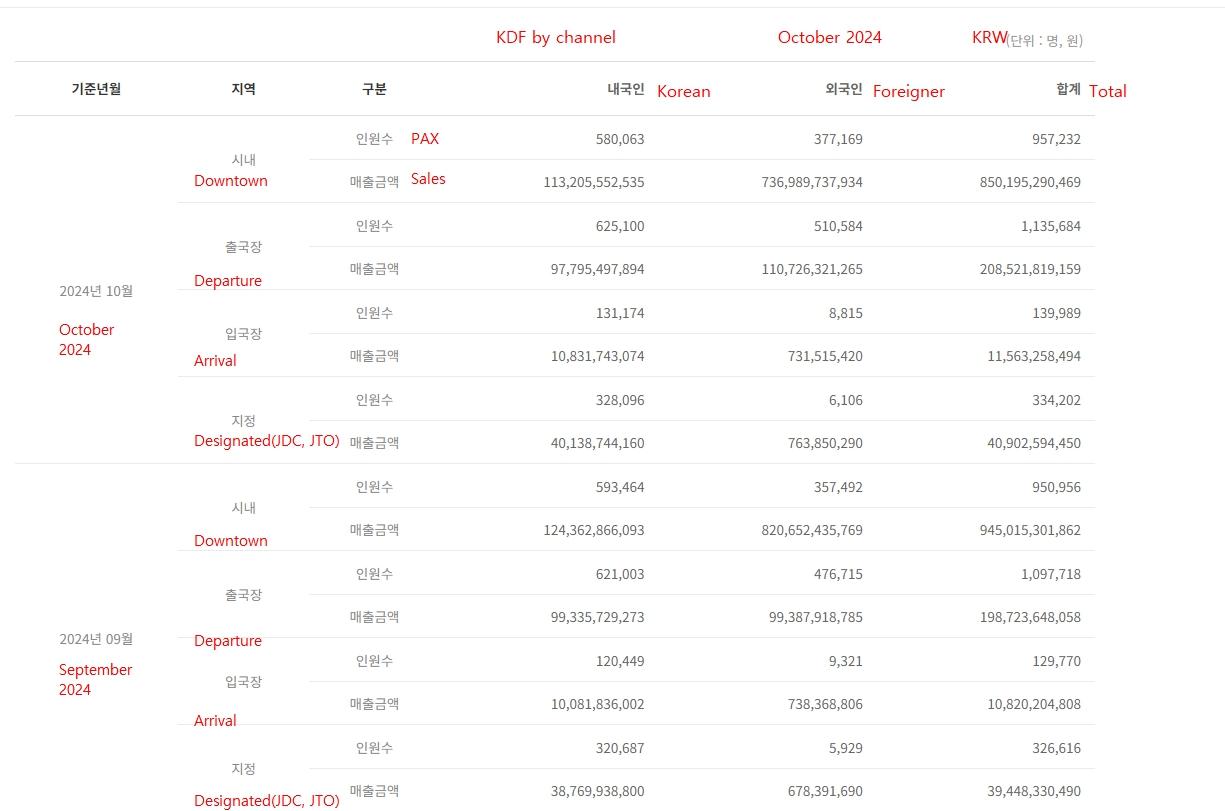Select the 2024년 09월 row label

(x=96, y=639)
